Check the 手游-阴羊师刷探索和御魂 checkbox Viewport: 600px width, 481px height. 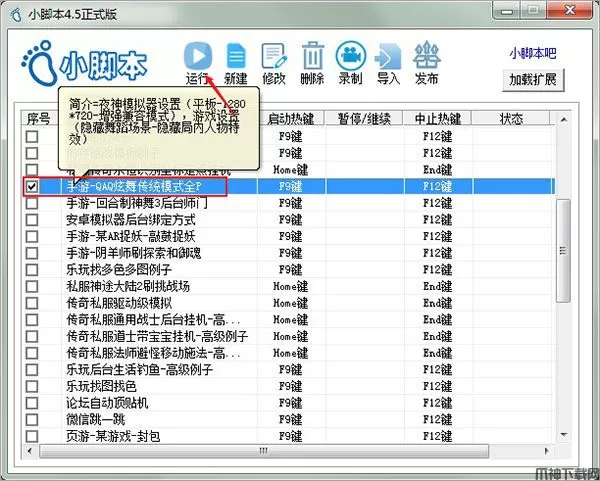(32, 253)
